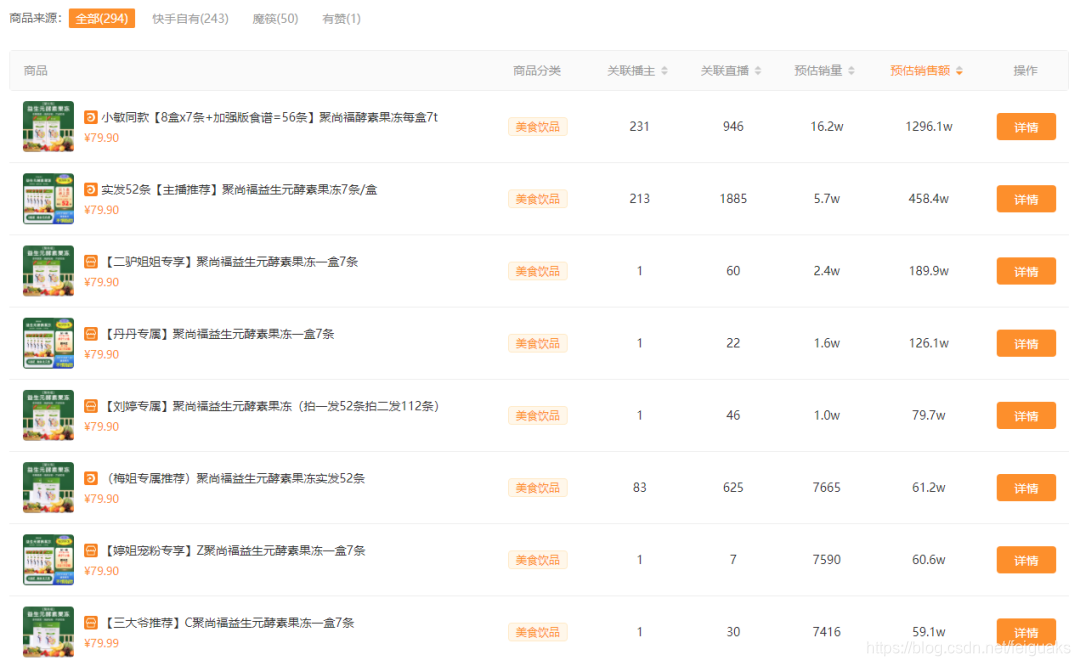Click the 商品分类 column header
Image resolution: width=1080 pixels, height=666 pixels.
coord(537,71)
